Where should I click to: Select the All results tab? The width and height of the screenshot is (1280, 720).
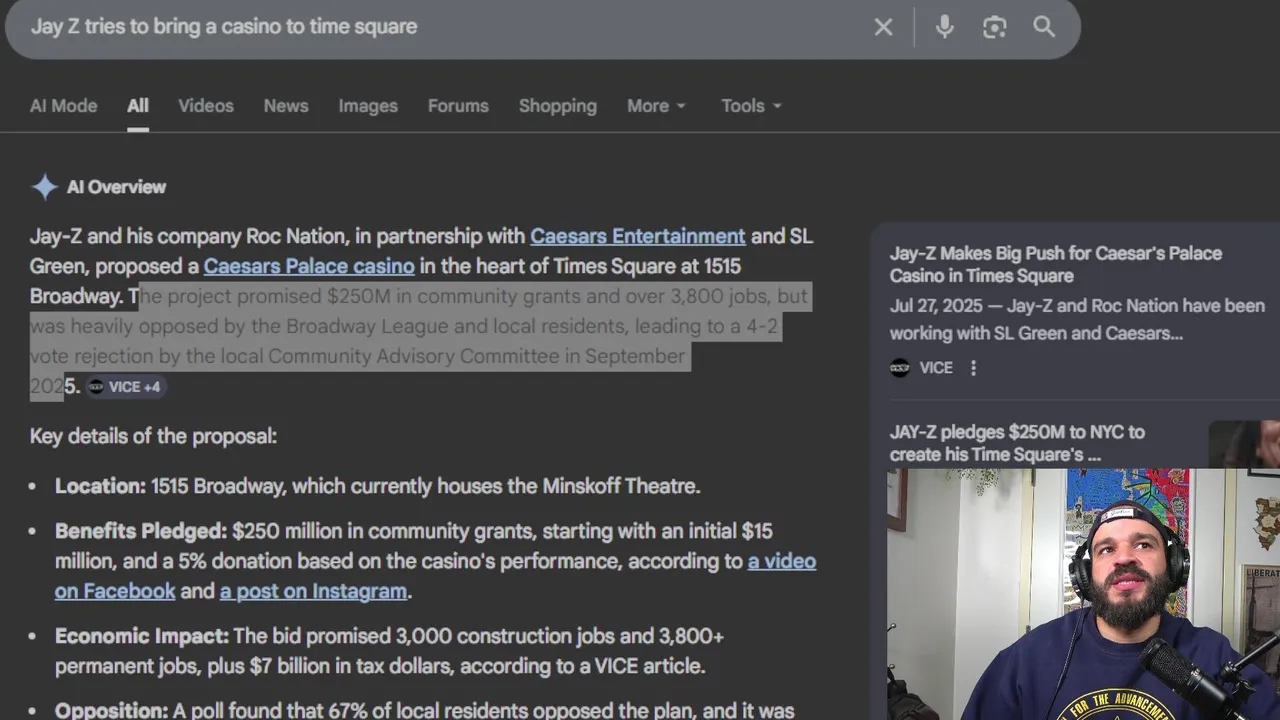point(138,106)
